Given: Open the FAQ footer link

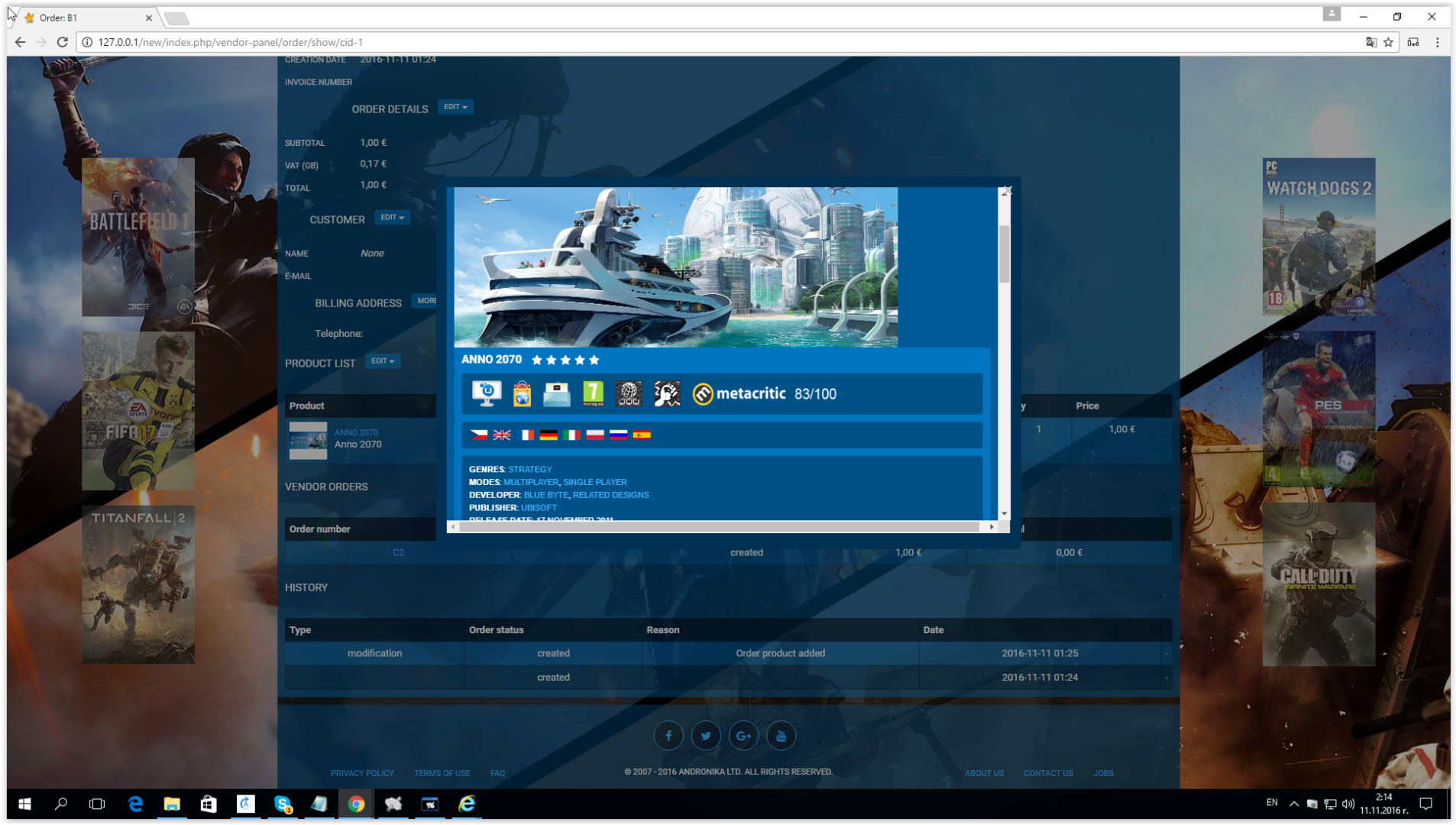Looking at the screenshot, I should coord(498,773).
